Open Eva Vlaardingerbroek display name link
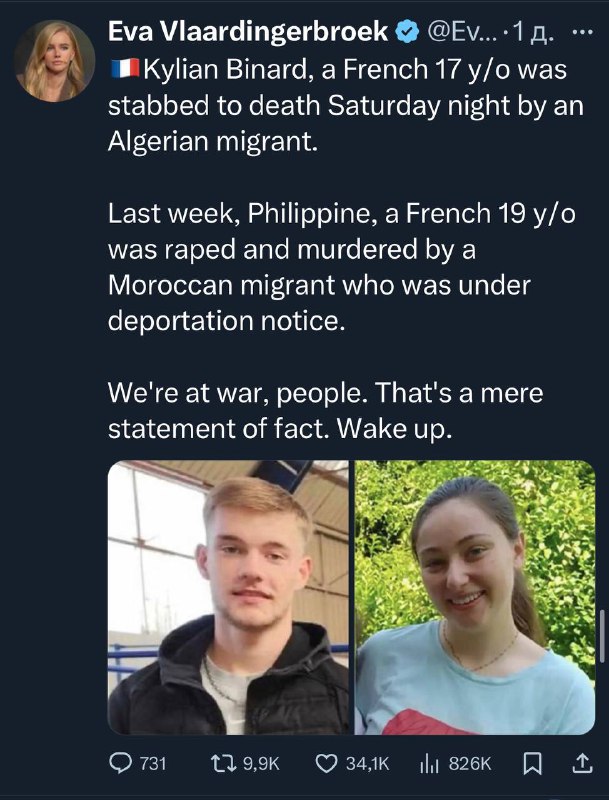 pos(248,32)
